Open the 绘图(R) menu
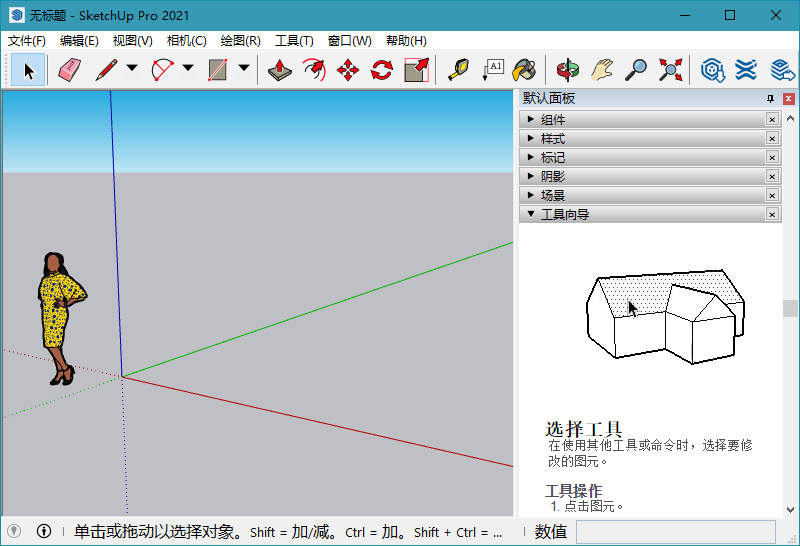800x546 pixels. pyautogui.click(x=240, y=41)
